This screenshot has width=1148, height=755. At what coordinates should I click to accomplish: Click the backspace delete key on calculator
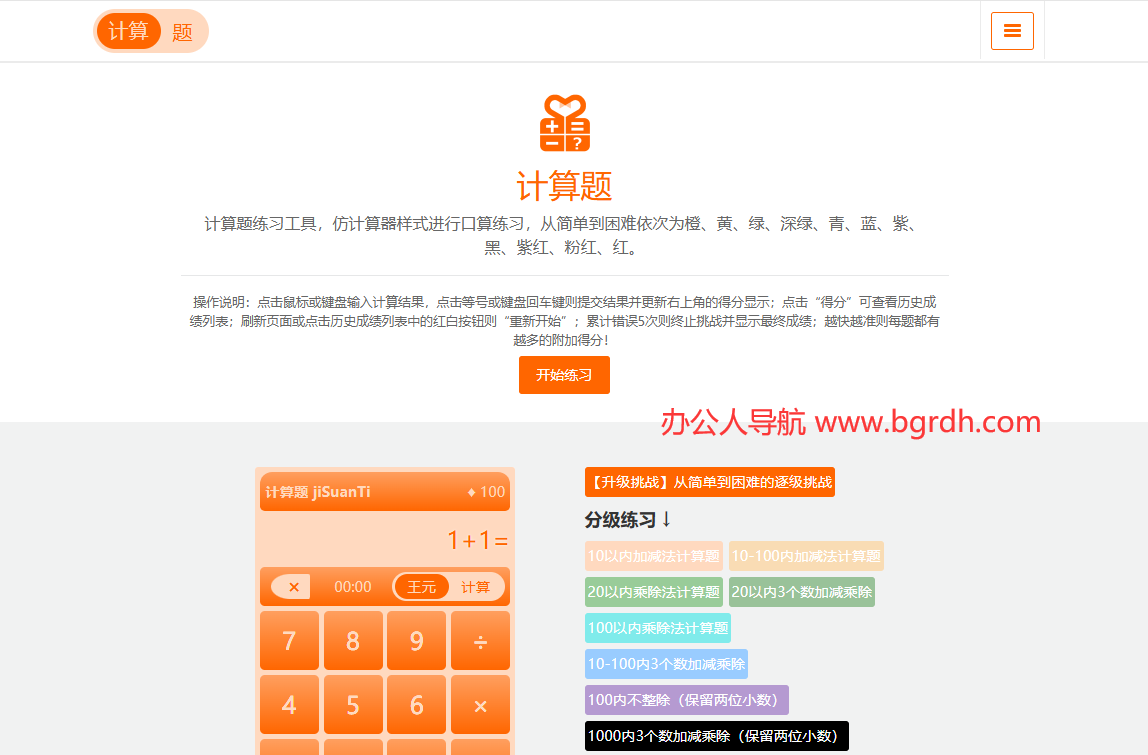tap(291, 587)
